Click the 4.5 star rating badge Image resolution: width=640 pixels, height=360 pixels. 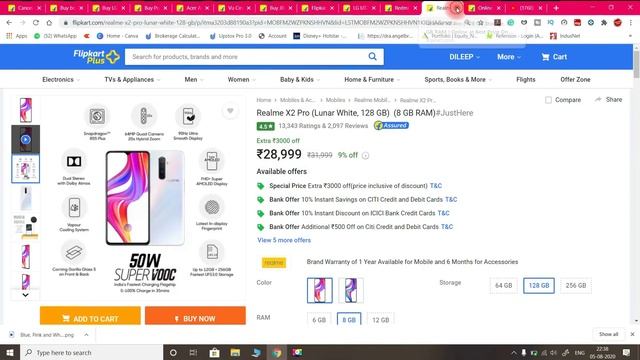pyautogui.click(x=265, y=126)
